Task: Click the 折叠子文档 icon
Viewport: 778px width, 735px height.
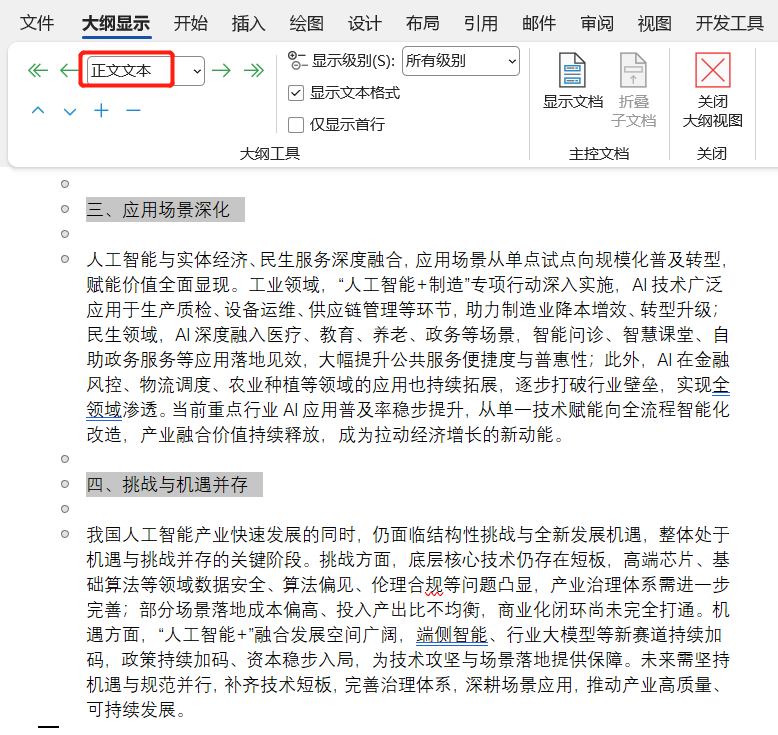Action: point(633,70)
